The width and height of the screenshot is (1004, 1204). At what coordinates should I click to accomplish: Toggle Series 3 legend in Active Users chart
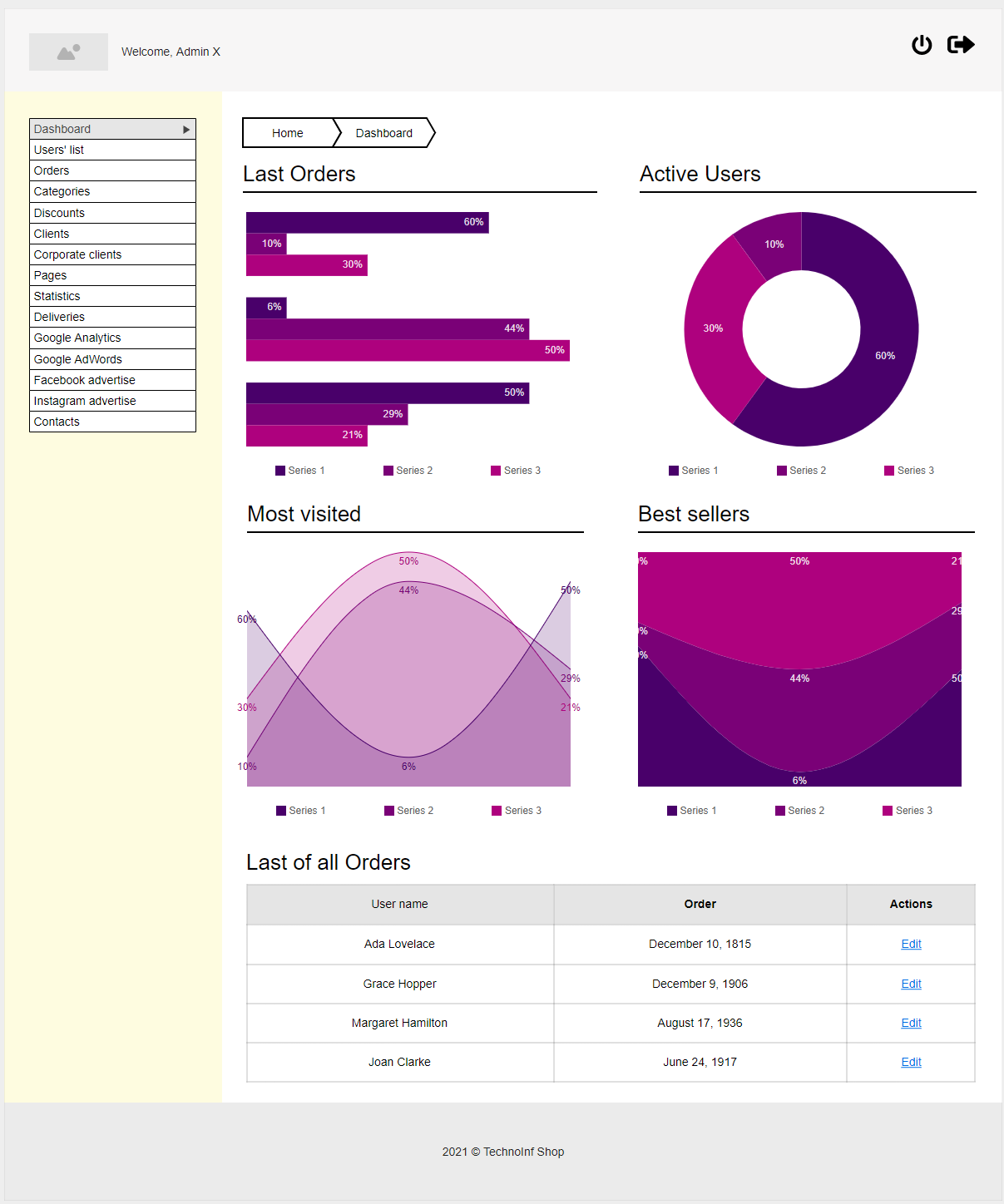pyautogui.click(x=909, y=471)
